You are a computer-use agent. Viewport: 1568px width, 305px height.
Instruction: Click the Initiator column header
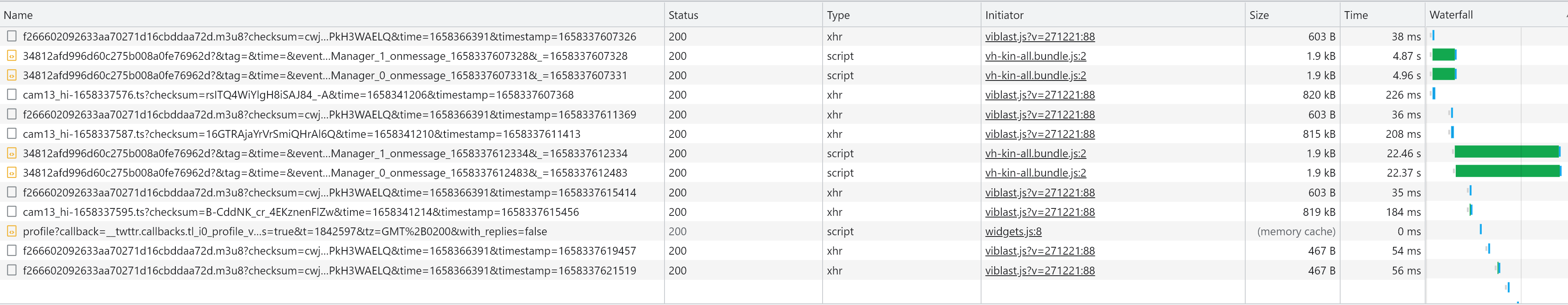1004,15
